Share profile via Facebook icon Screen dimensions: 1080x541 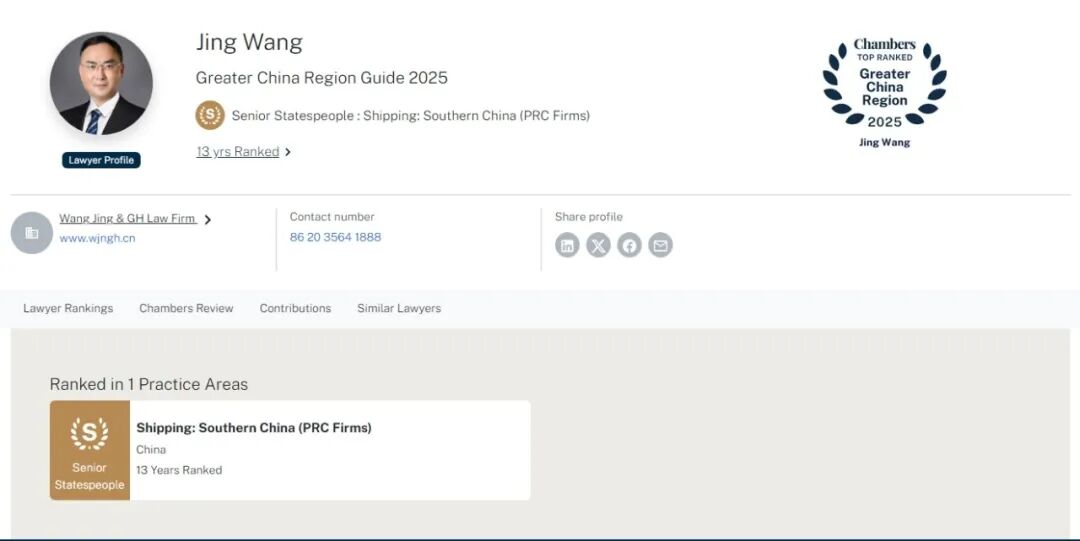coord(629,245)
